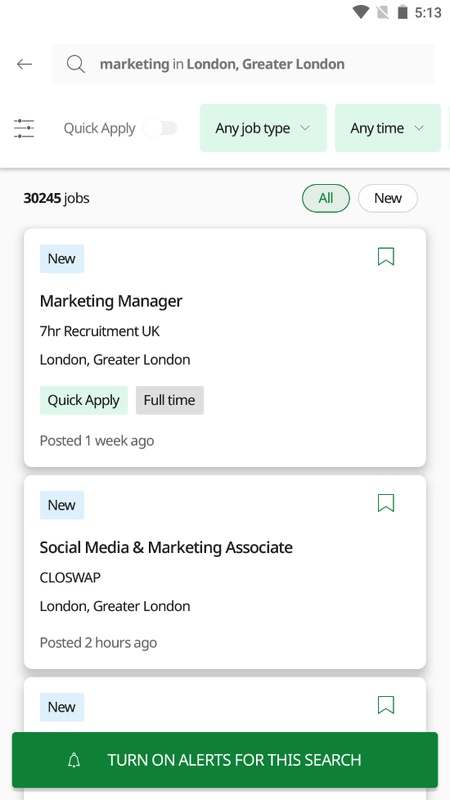Click the Quick Apply tag on first job
This screenshot has width=450, height=800.
(x=84, y=400)
